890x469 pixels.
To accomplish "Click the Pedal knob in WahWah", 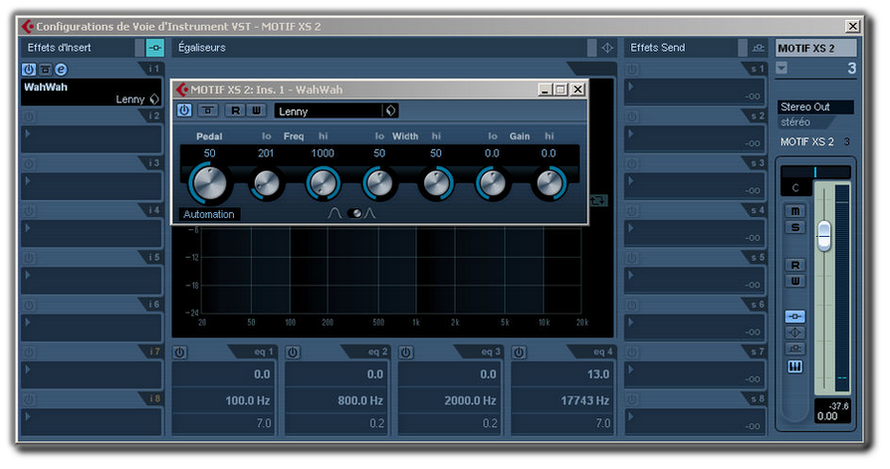I will coord(209,183).
